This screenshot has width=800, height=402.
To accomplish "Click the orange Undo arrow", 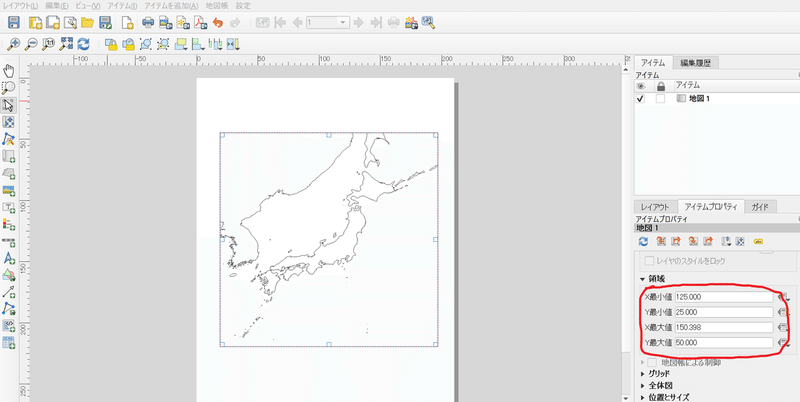I will pos(218,22).
